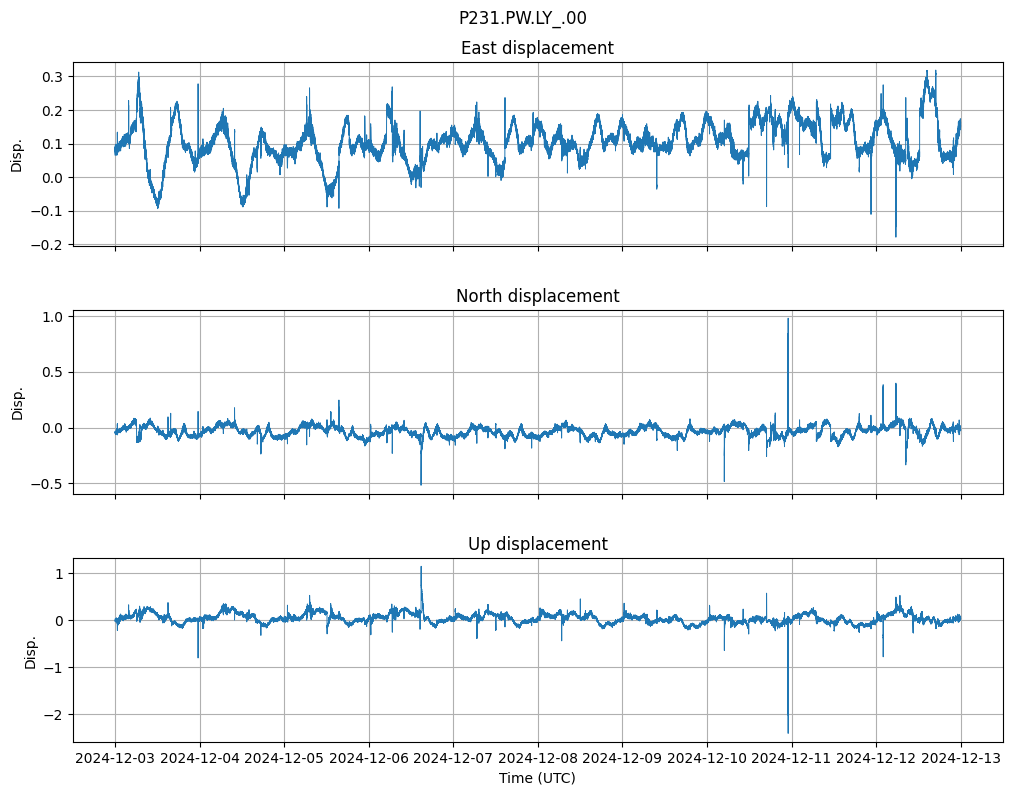1012x795 pixels.
Task: Click the −0.5 tick on North y-axis
Action: click(x=46, y=484)
